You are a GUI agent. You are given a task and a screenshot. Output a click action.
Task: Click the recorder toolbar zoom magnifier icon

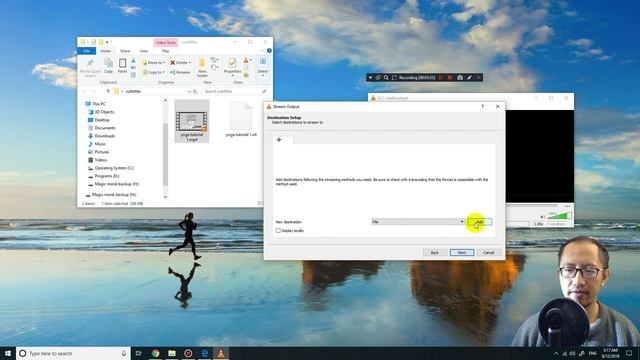tap(386, 78)
